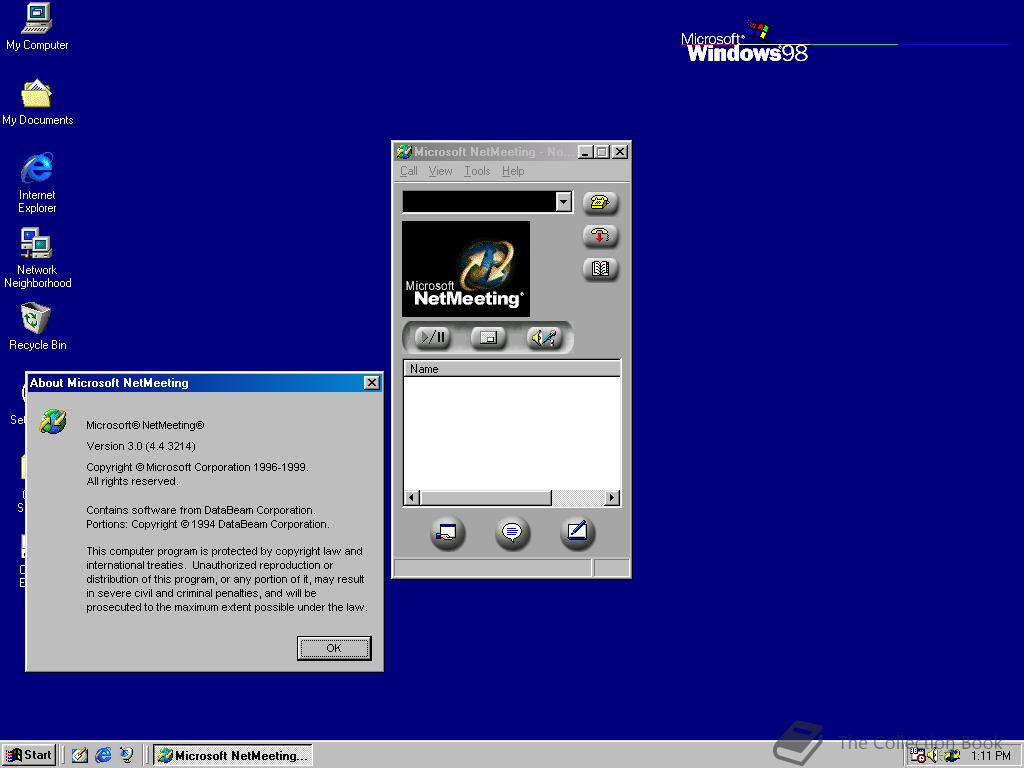Close the Microsoft NetMeeting window
Screen dimensions: 1024x768
[x=620, y=152]
